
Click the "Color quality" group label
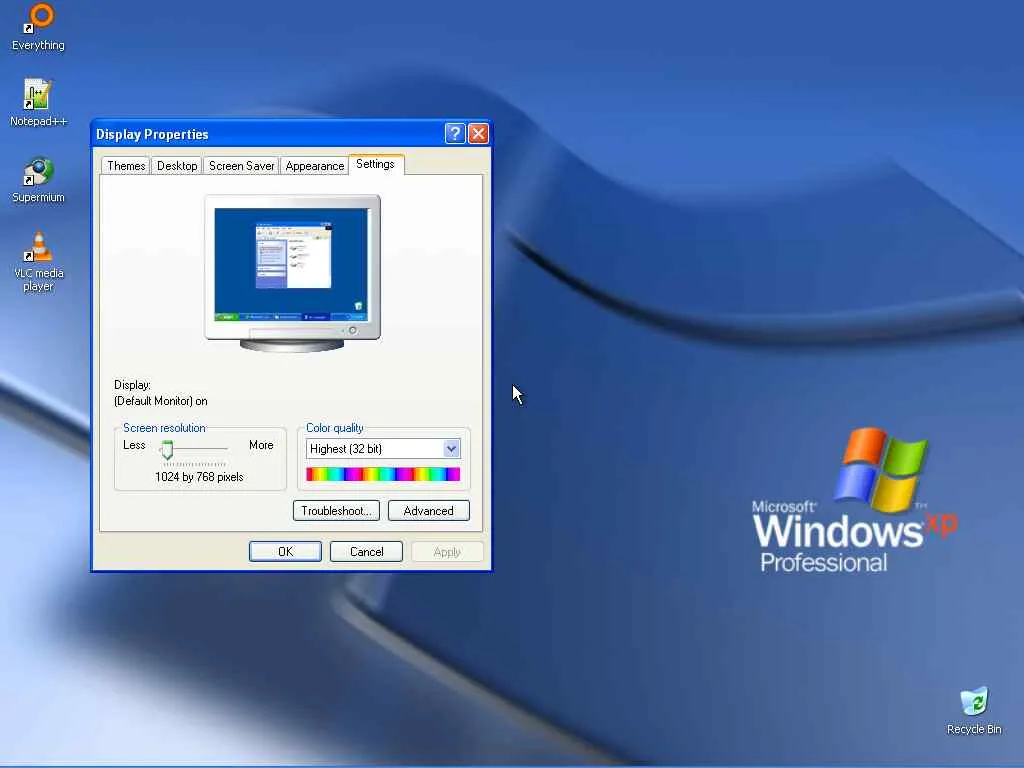point(334,428)
